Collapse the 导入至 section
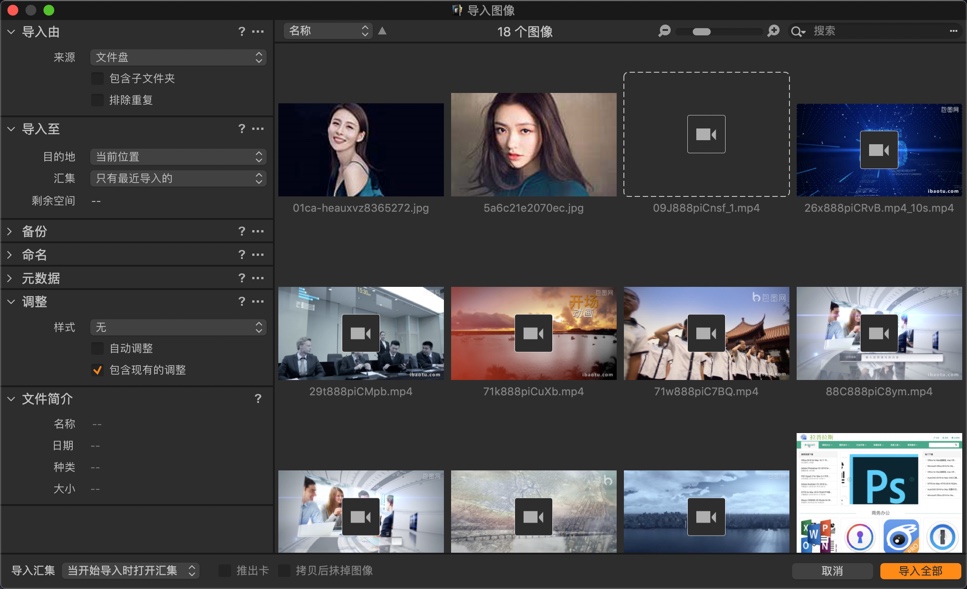 click(x=10, y=128)
